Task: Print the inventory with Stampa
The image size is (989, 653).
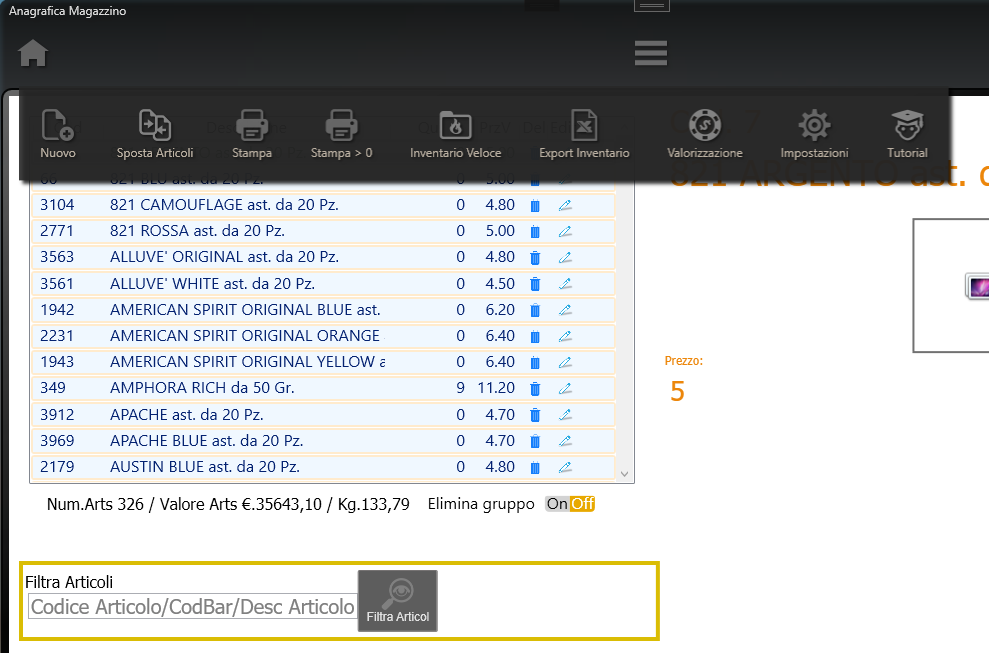Action: (252, 134)
